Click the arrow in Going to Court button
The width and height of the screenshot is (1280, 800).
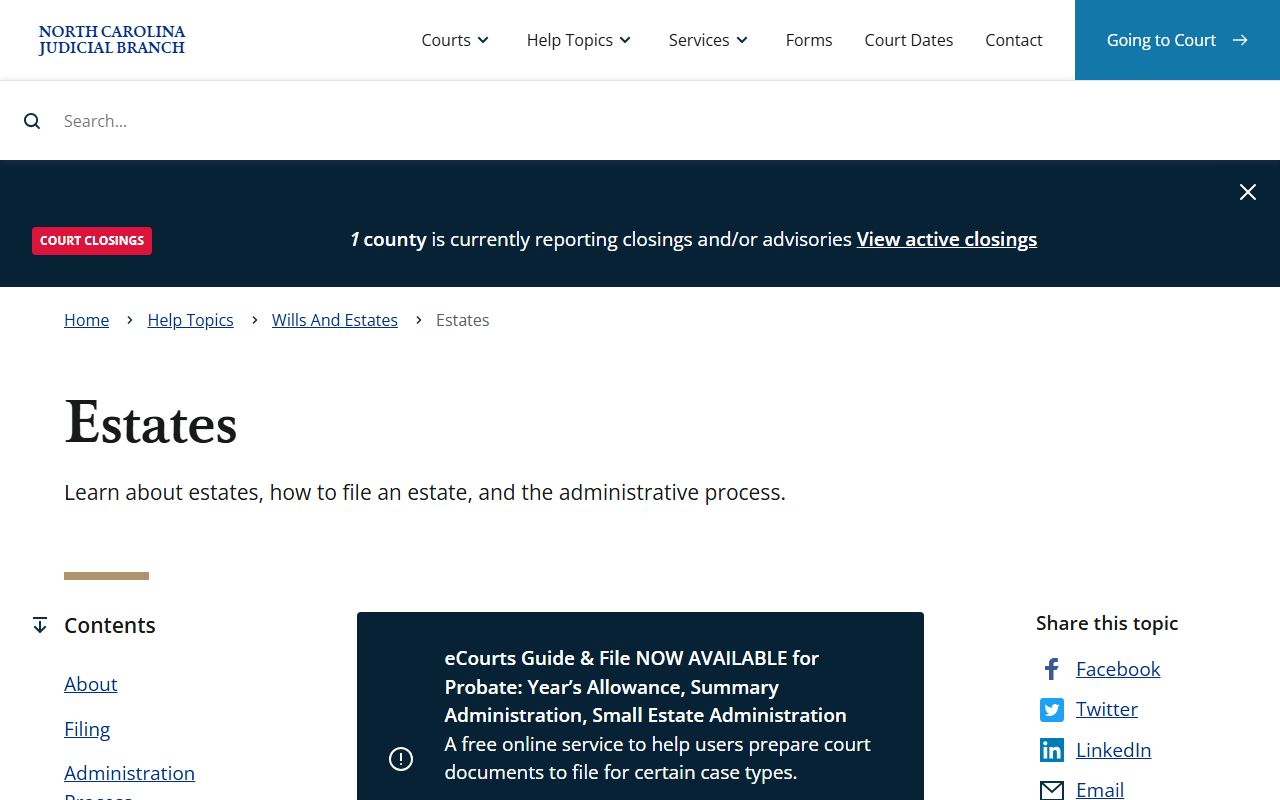point(1240,40)
